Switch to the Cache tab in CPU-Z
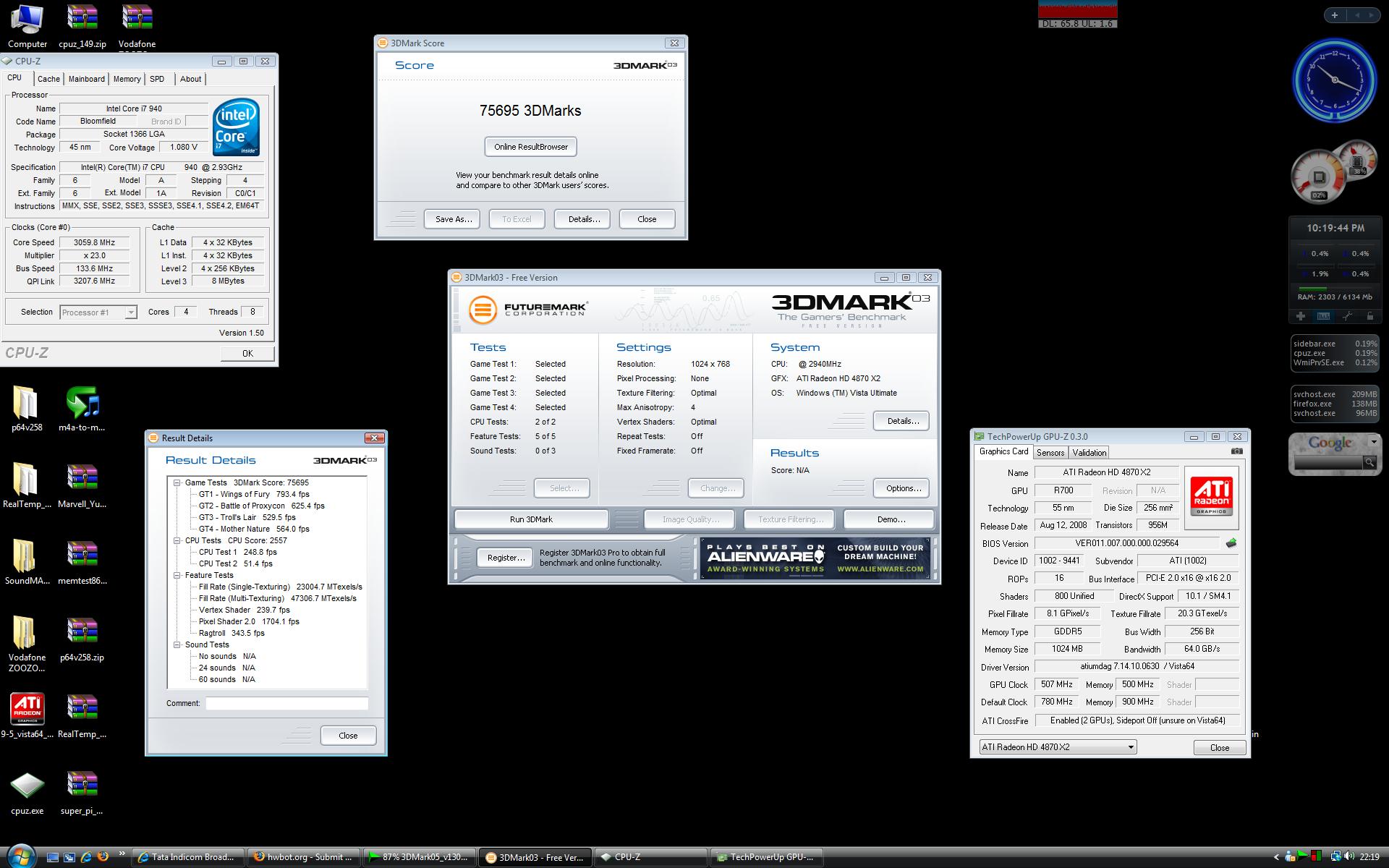 pyautogui.click(x=48, y=79)
